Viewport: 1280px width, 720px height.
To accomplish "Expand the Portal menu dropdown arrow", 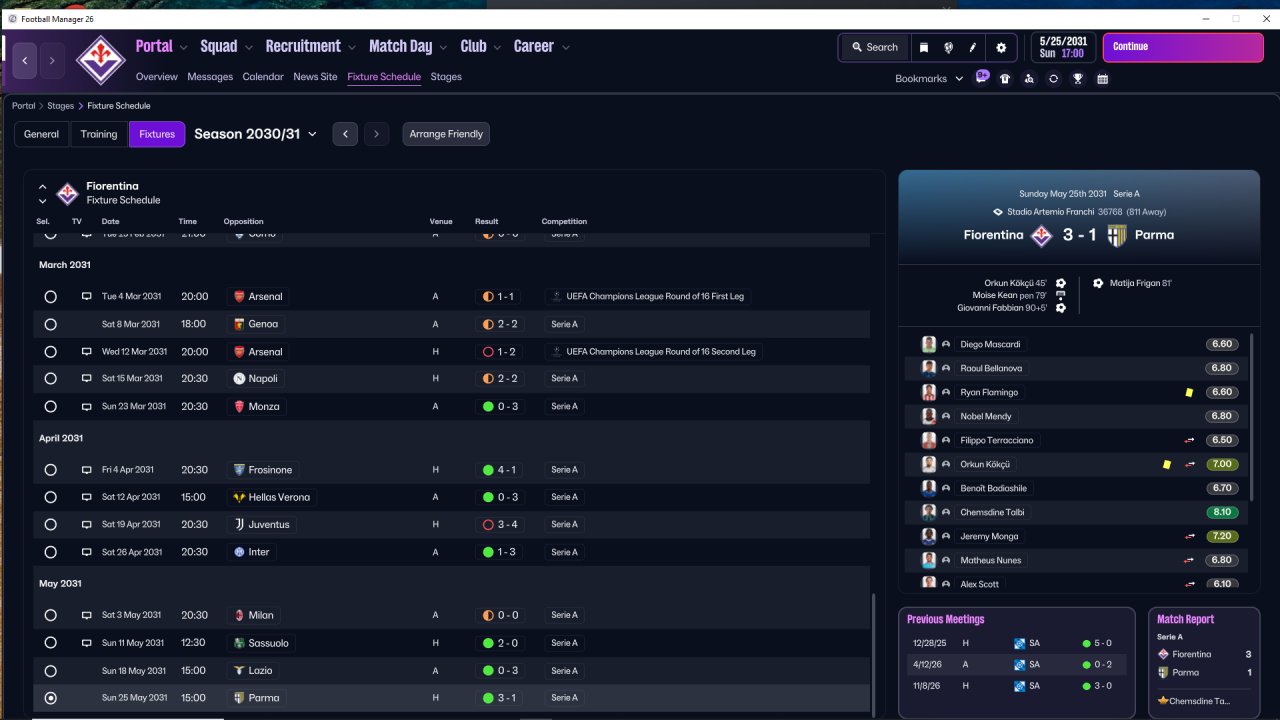I will (x=184, y=47).
